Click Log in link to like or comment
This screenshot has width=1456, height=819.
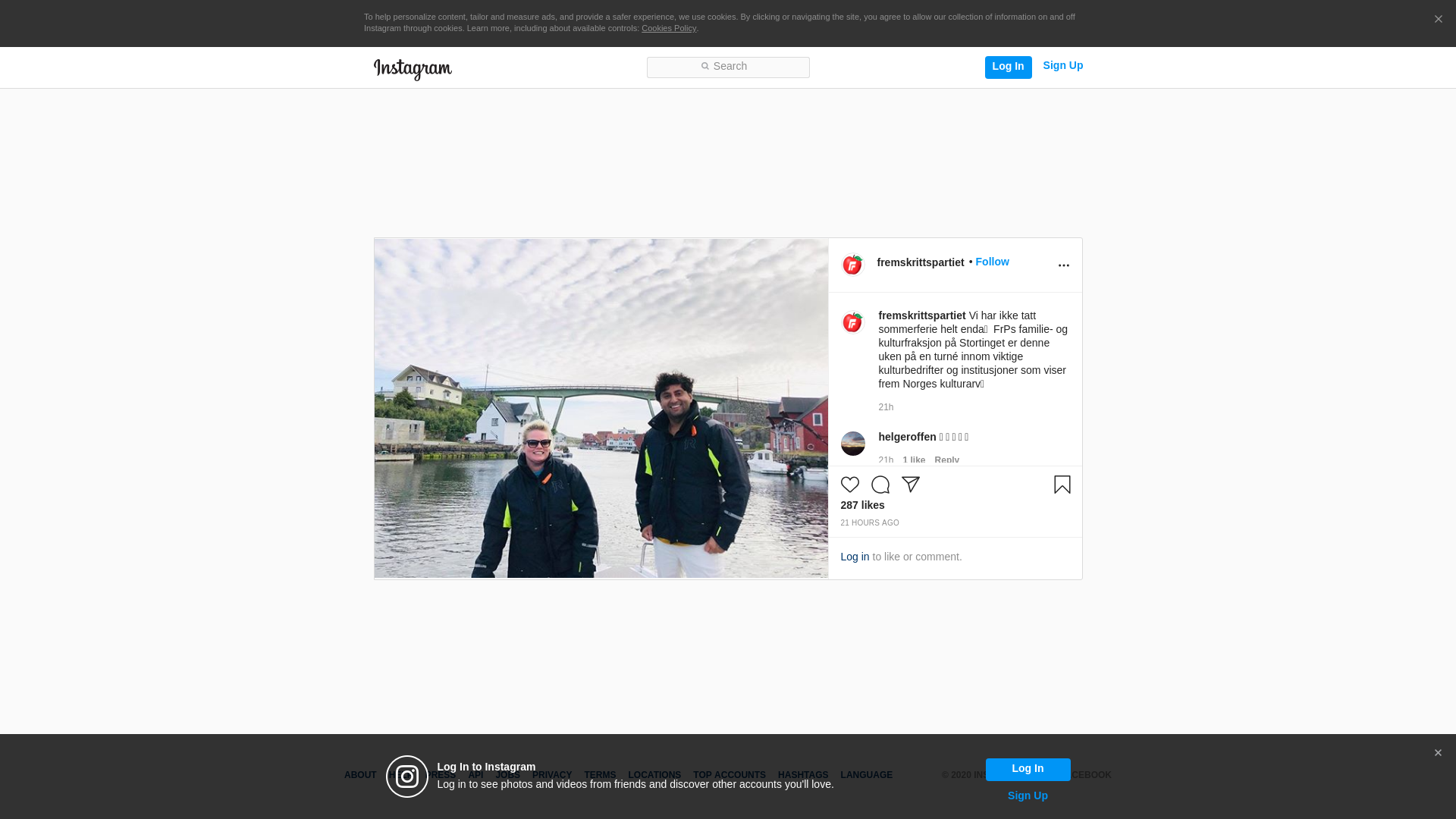855,557
